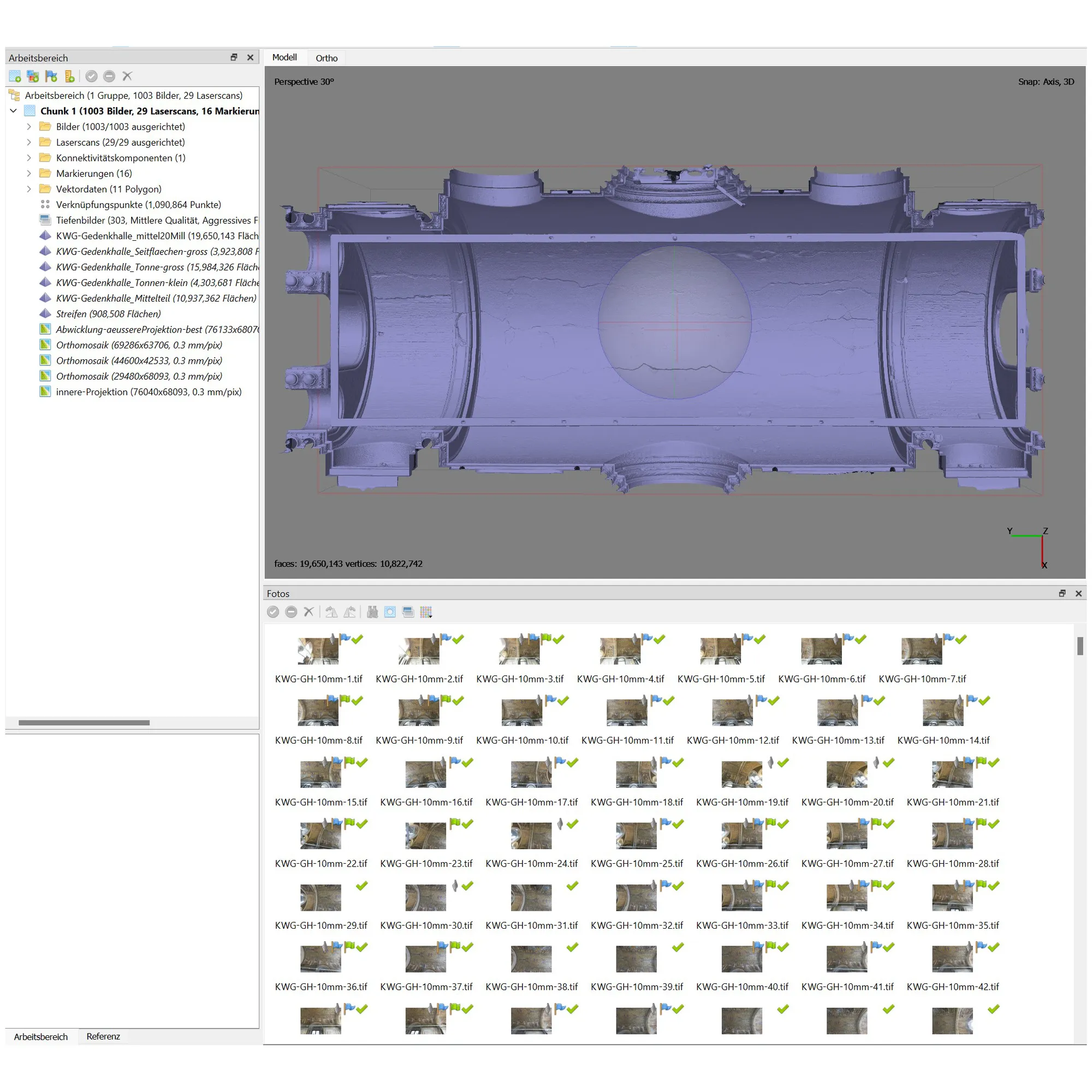Click the file name KWG-GH-10mm-26.tif
The image size is (1092, 1092).
click(x=742, y=863)
